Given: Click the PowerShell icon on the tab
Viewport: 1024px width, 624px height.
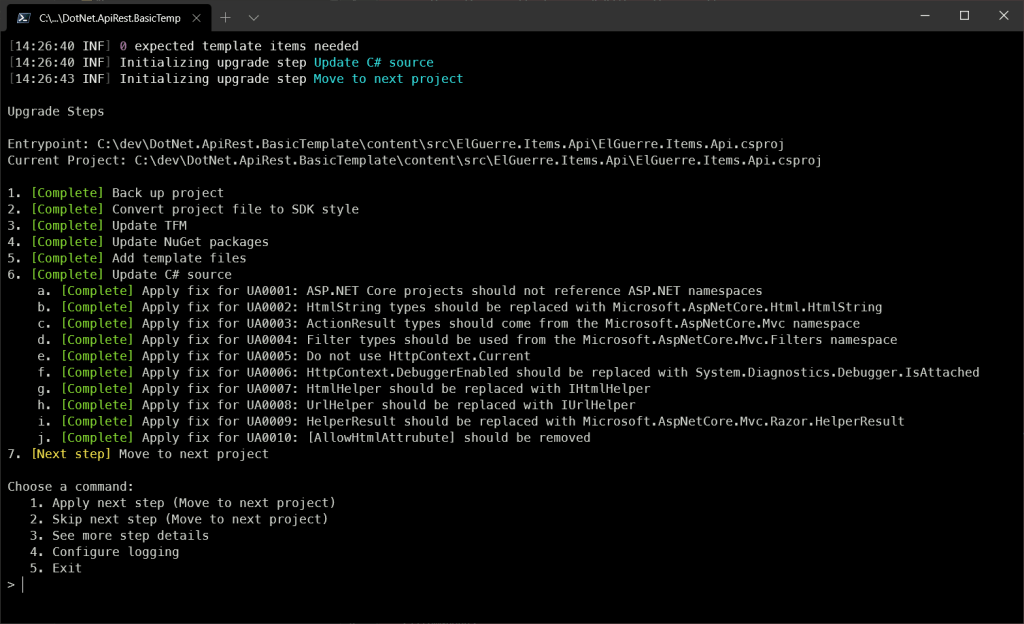Looking at the screenshot, I should click(22, 17).
